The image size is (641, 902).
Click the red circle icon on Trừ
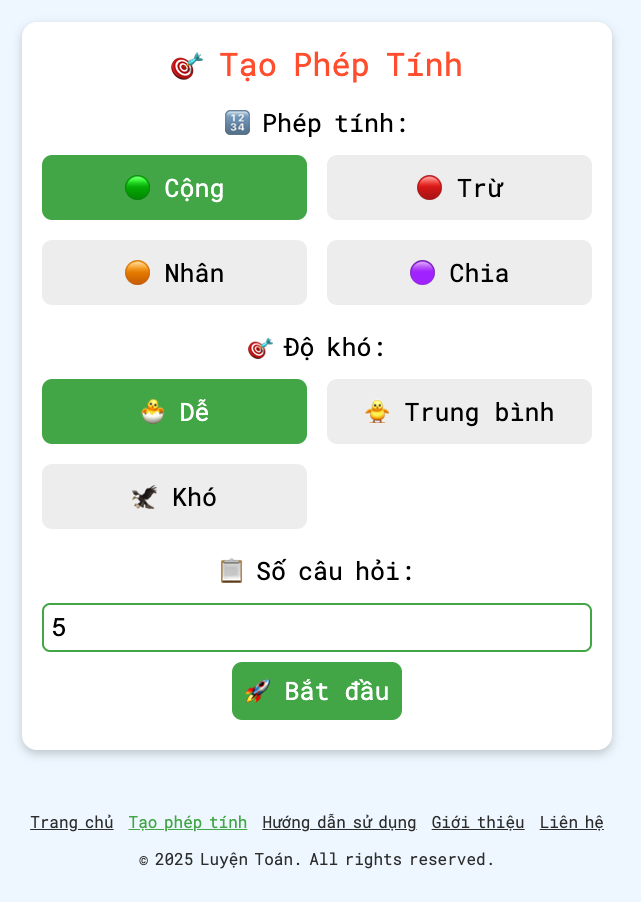[429, 188]
